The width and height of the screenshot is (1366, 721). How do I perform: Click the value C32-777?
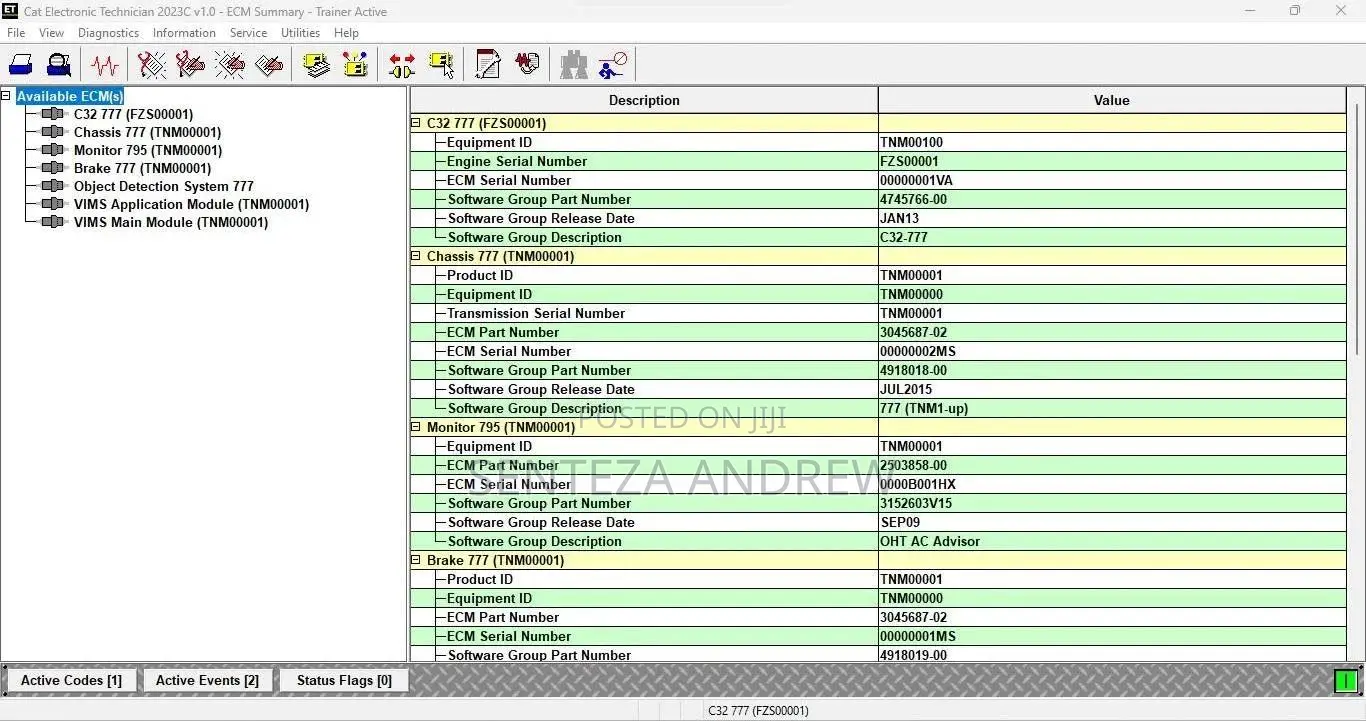click(x=904, y=237)
